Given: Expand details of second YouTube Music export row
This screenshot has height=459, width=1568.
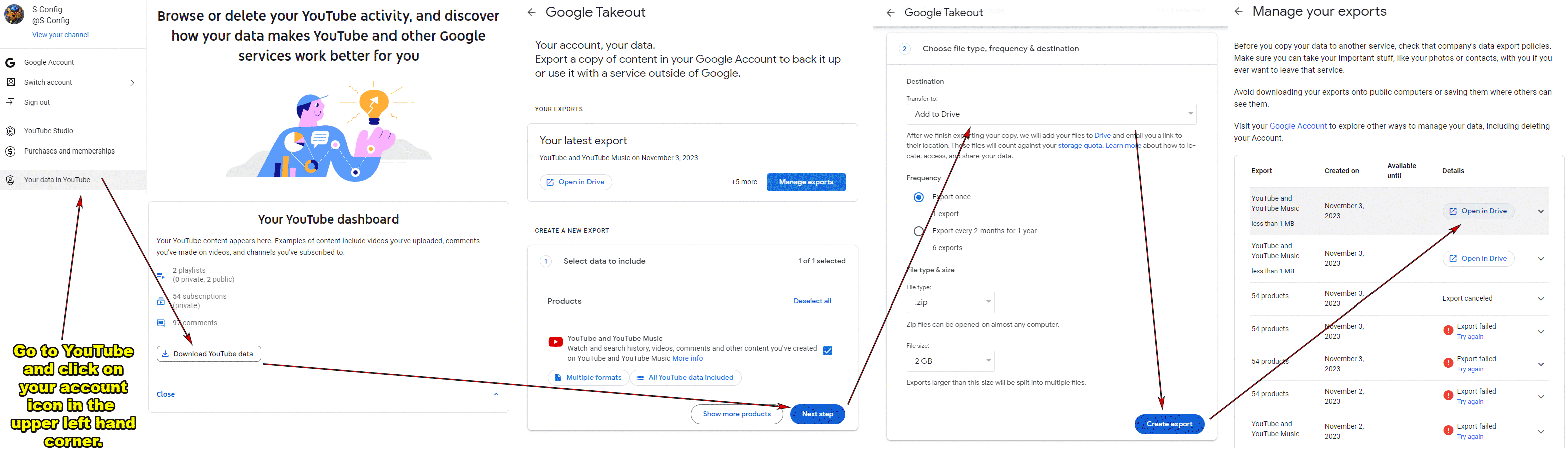Looking at the screenshot, I should point(1541,259).
